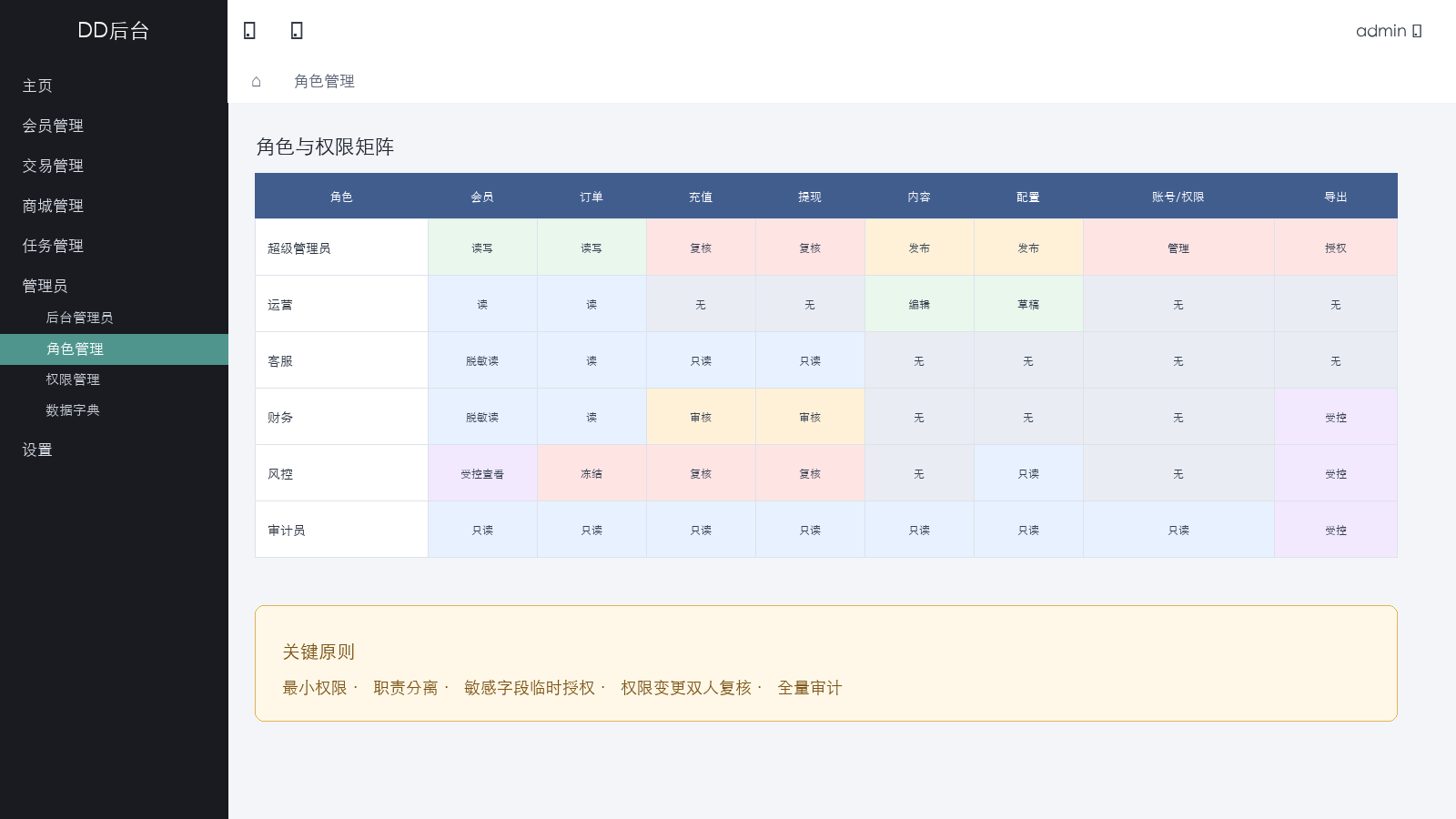The width and height of the screenshot is (1456, 819).
Task: Click 只读 cell for 风控 配置
Action: click(x=1028, y=473)
